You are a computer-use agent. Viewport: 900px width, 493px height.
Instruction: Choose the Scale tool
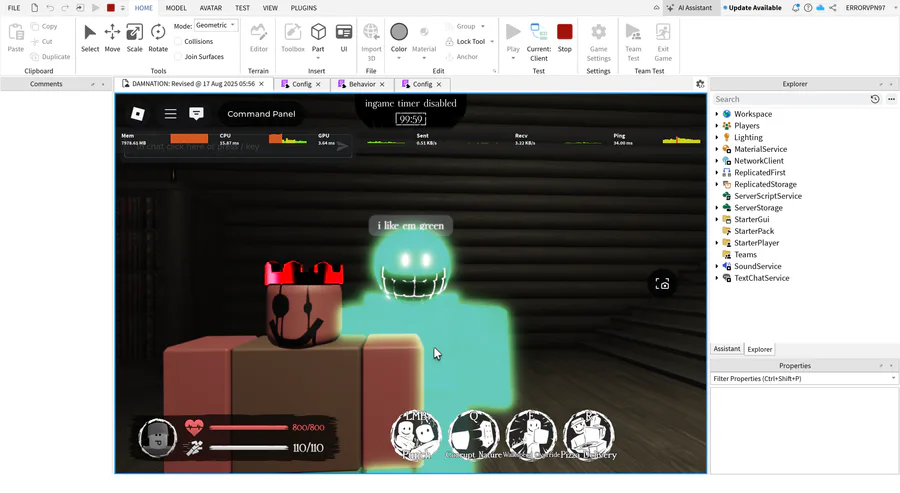(x=134, y=38)
